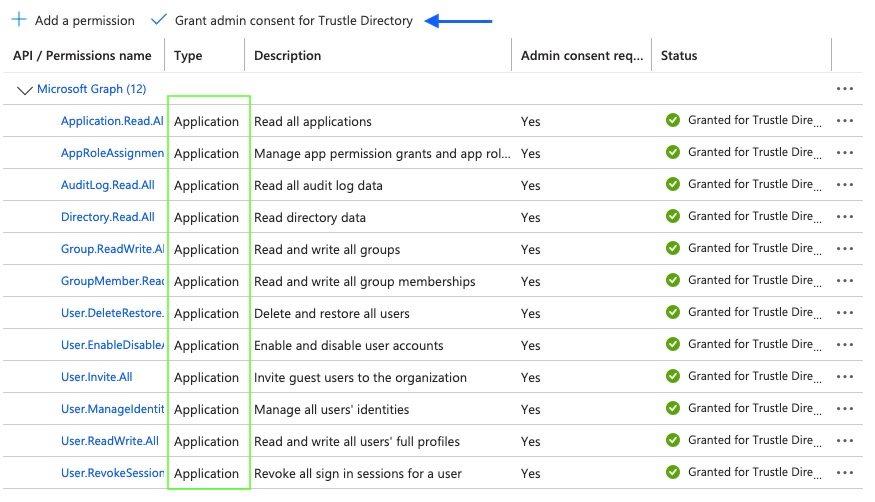Open the User.DeleteRestore permission link
The image size is (875, 502).
[112, 313]
